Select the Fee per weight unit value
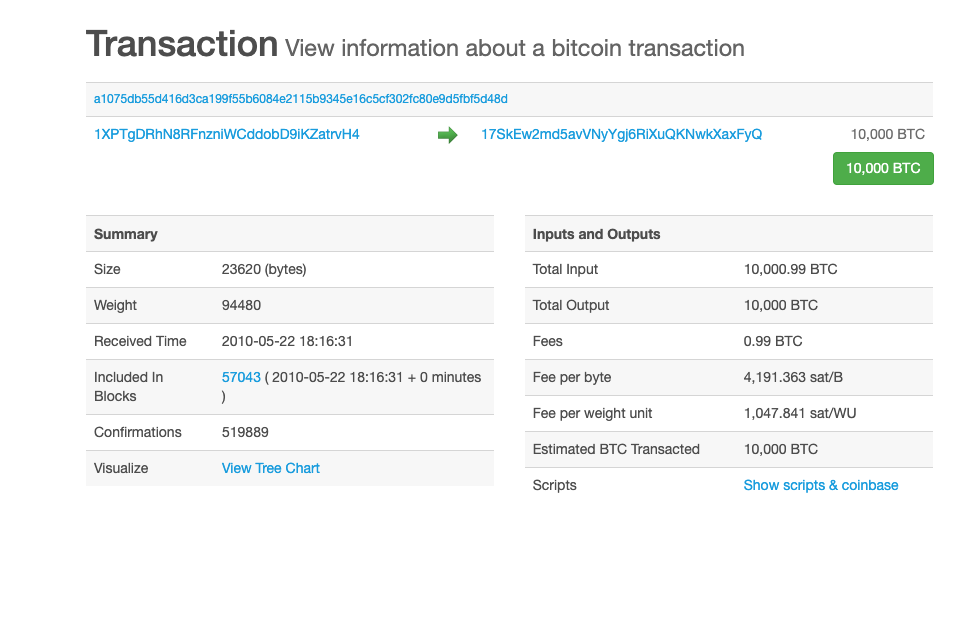The image size is (958, 643). click(800, 413)
